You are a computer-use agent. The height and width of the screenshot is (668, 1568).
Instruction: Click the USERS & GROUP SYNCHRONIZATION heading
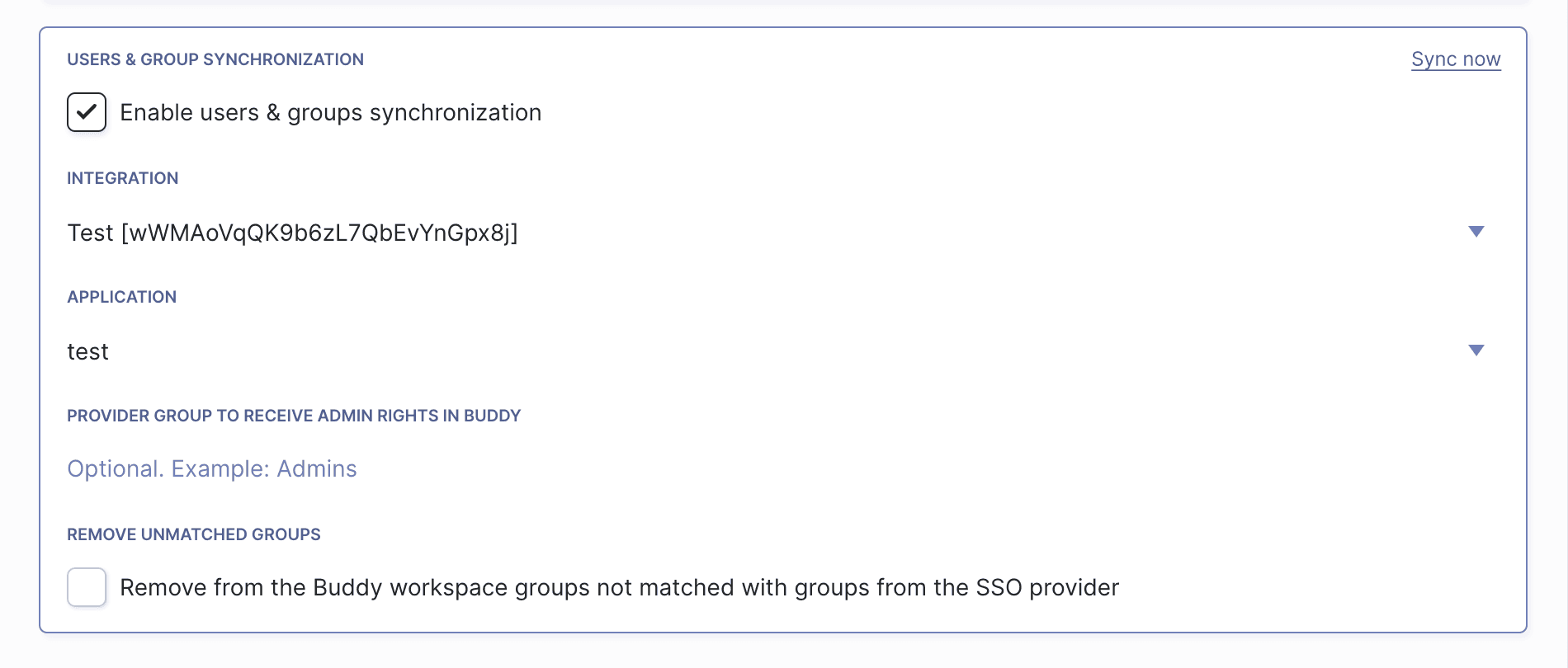coord(215,59)
